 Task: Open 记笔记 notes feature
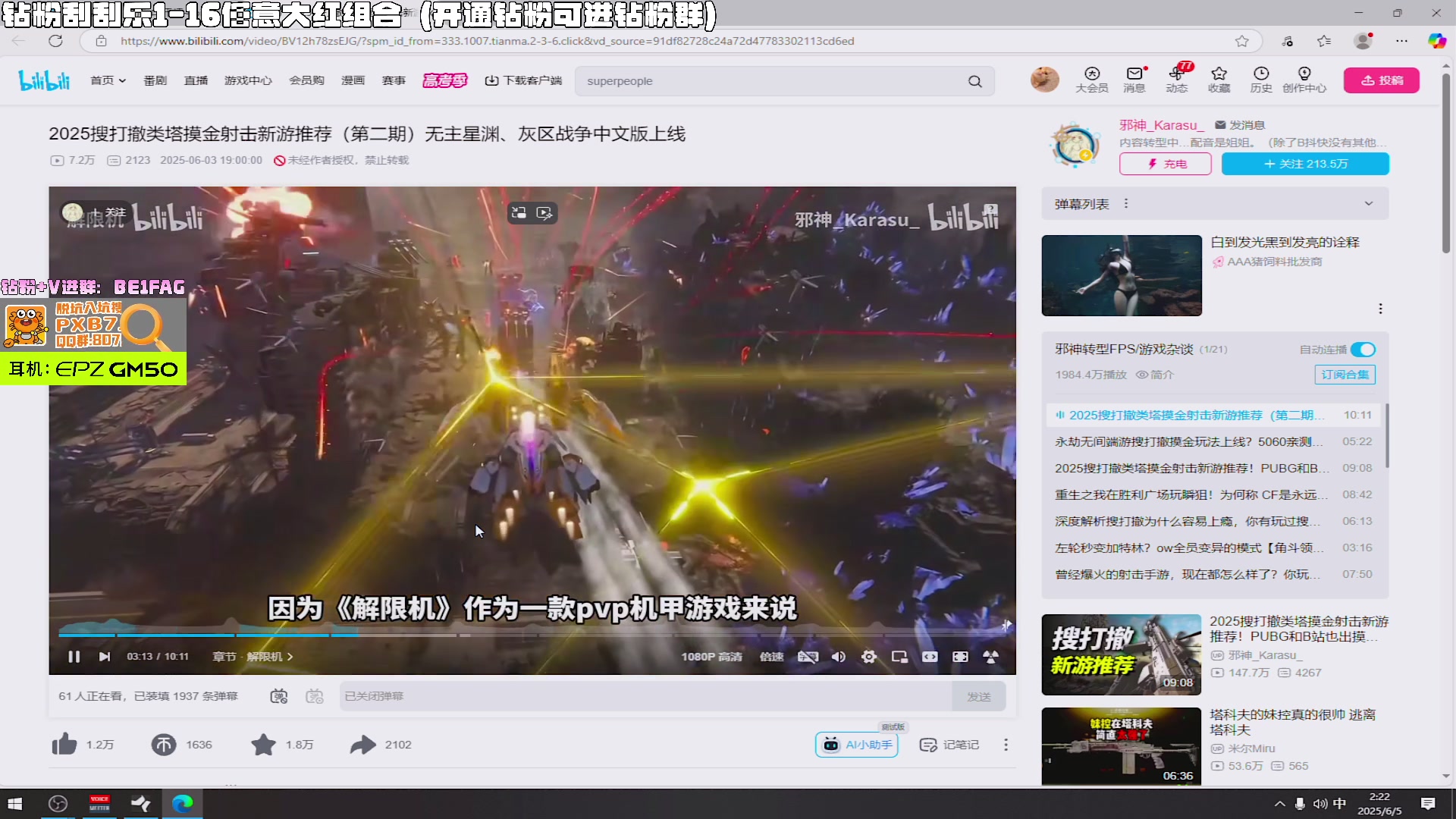[x=949, y=745]
